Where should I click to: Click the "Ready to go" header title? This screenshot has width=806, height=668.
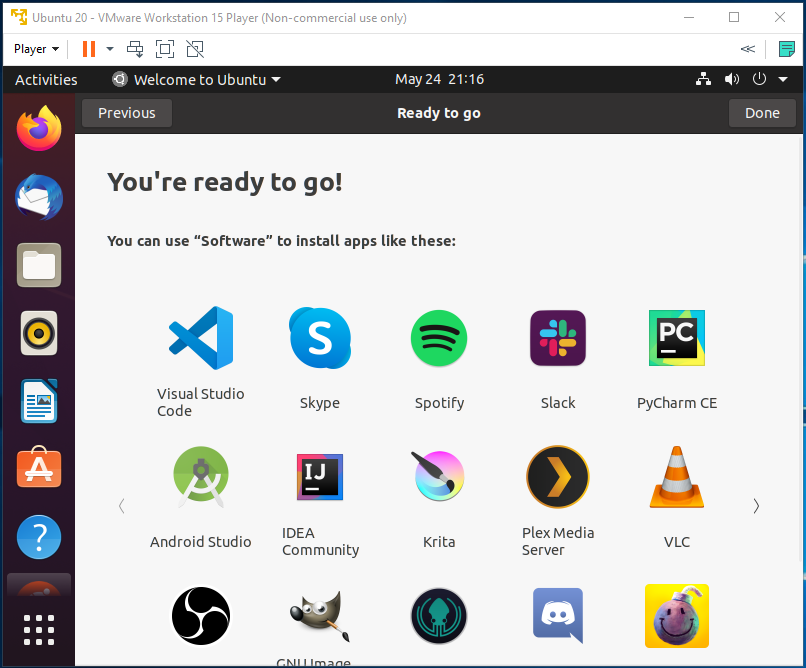click(439, 113)
